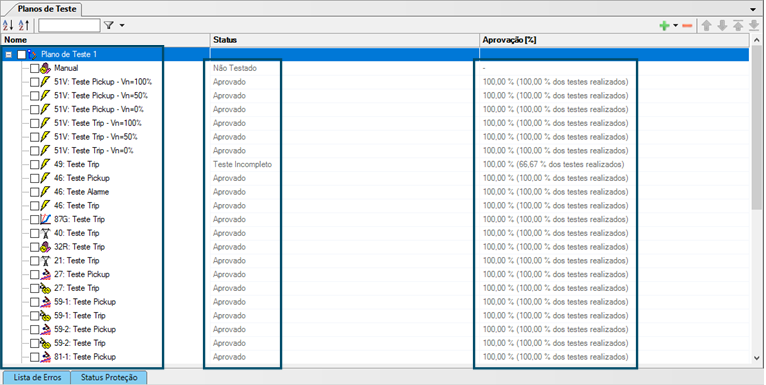Move selected test to bottom

[754, 26]
